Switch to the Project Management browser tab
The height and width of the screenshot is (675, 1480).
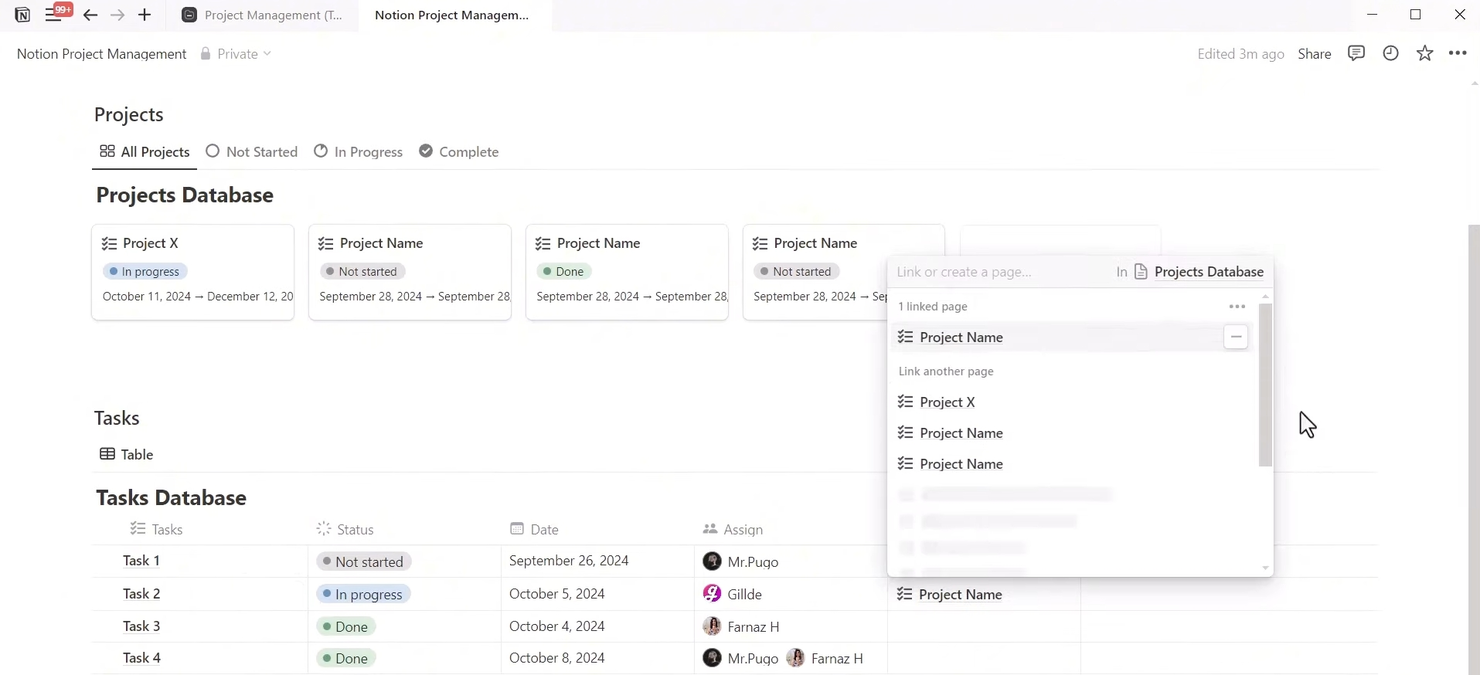click(x=272, y=15)
